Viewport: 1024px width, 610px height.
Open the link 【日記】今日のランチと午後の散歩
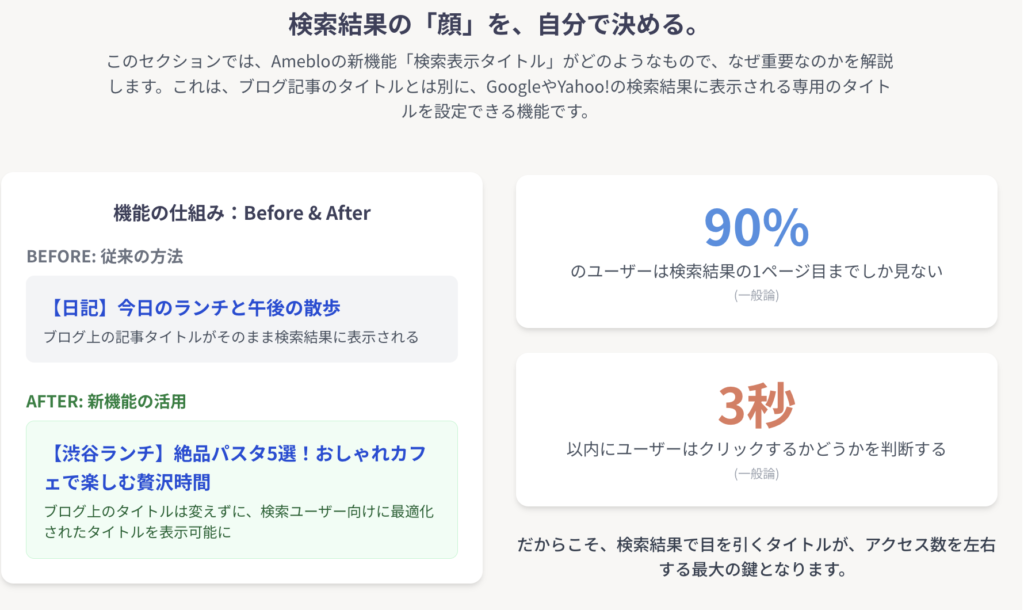click(x=193, y=307)
